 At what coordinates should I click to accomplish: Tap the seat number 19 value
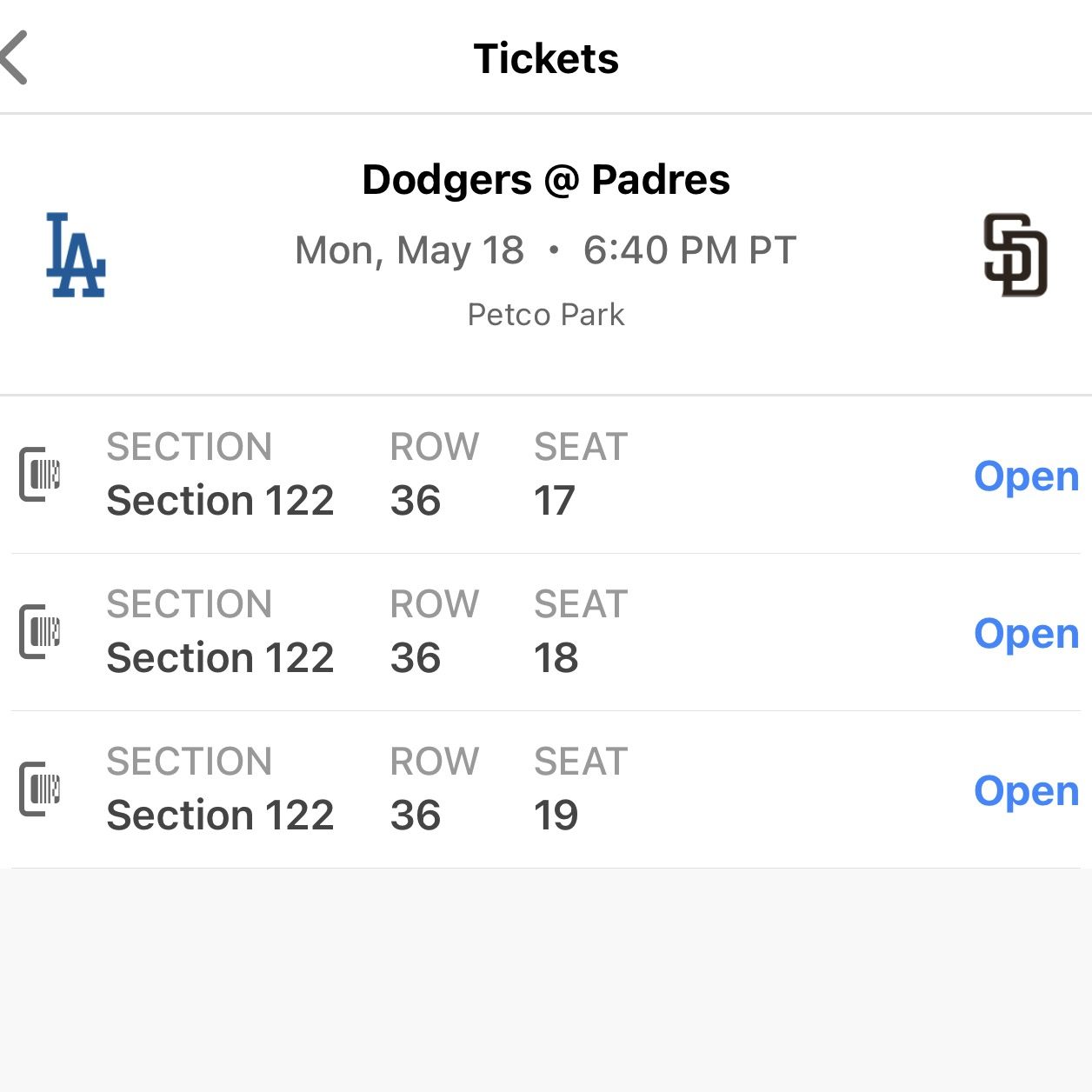coord(556,816)
